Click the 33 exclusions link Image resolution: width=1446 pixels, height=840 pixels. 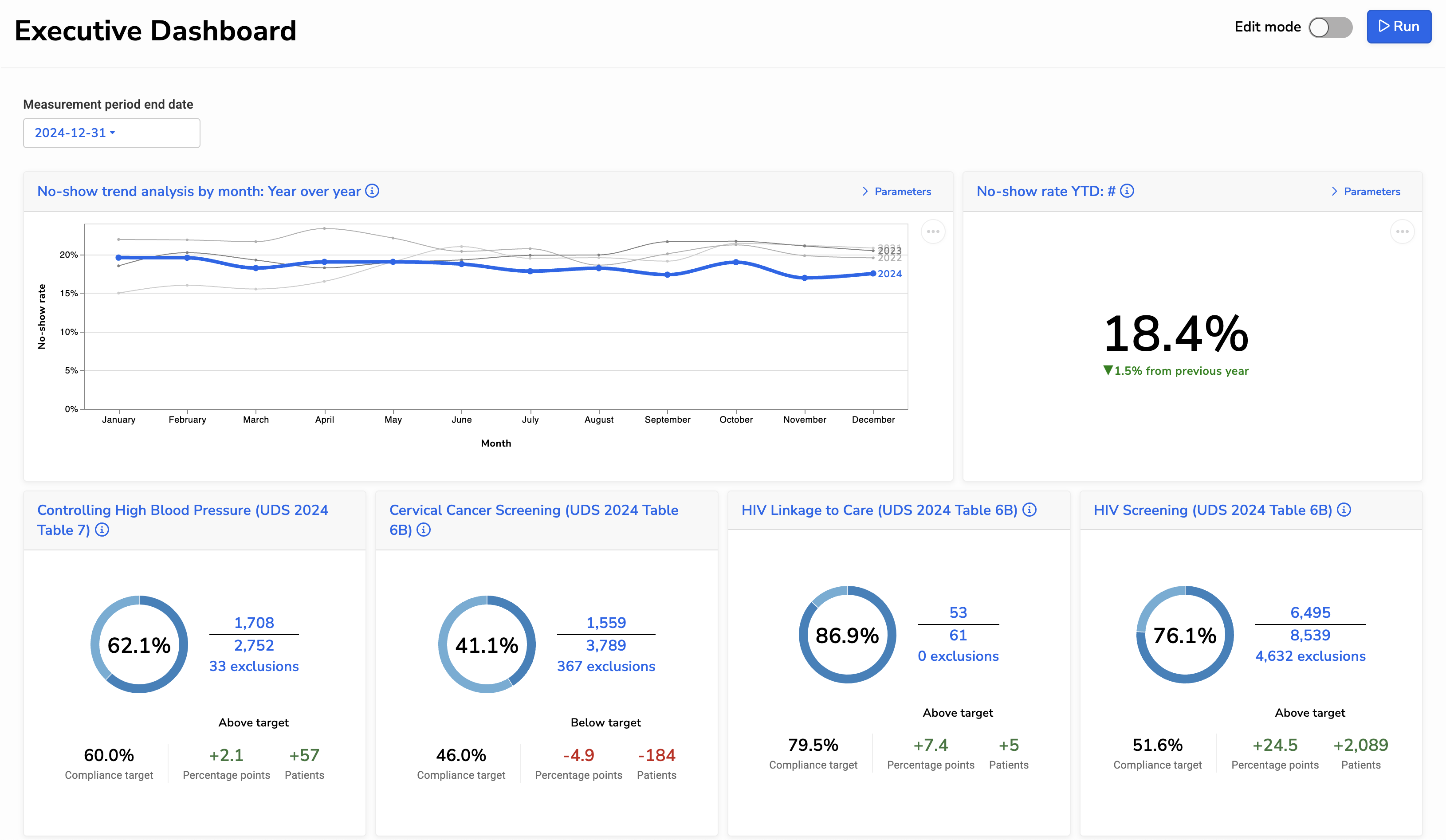254,666
